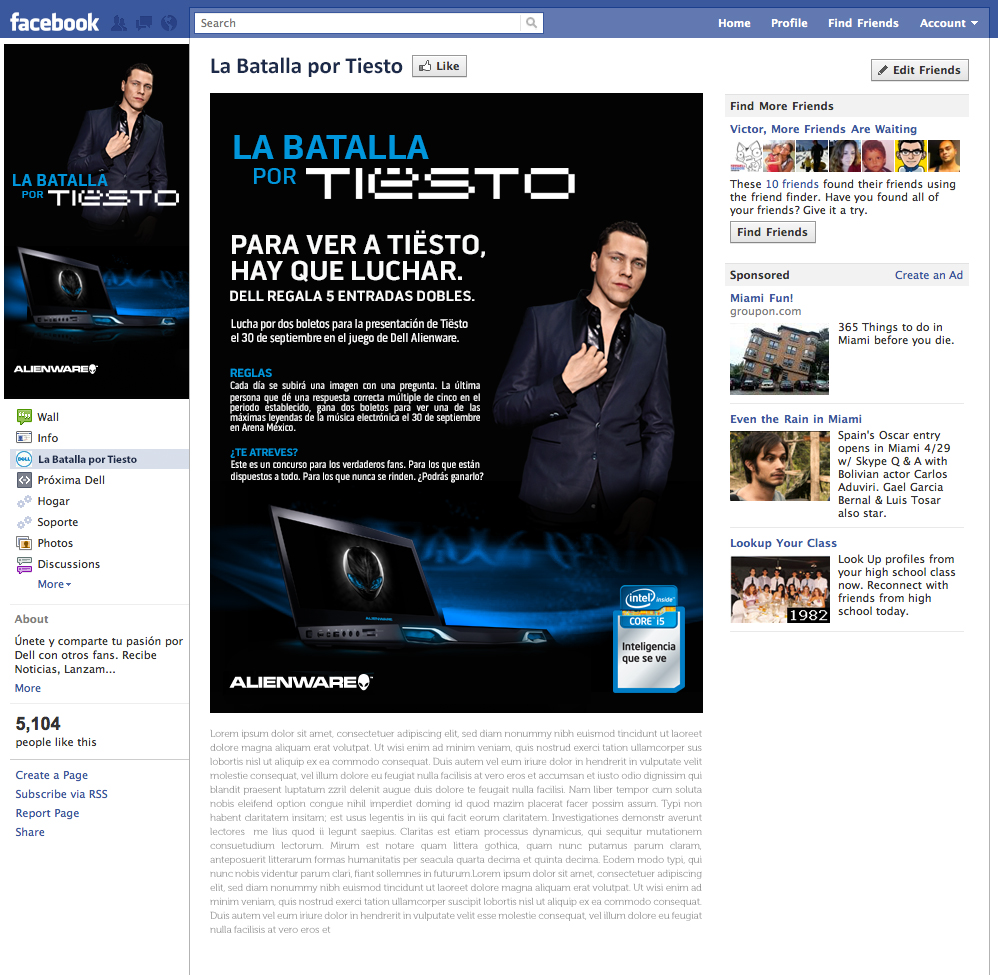This screenshot has height=975, width=998.
Task: Click the Miami building ad thumbnail
Action: click(x=780, y=359)
